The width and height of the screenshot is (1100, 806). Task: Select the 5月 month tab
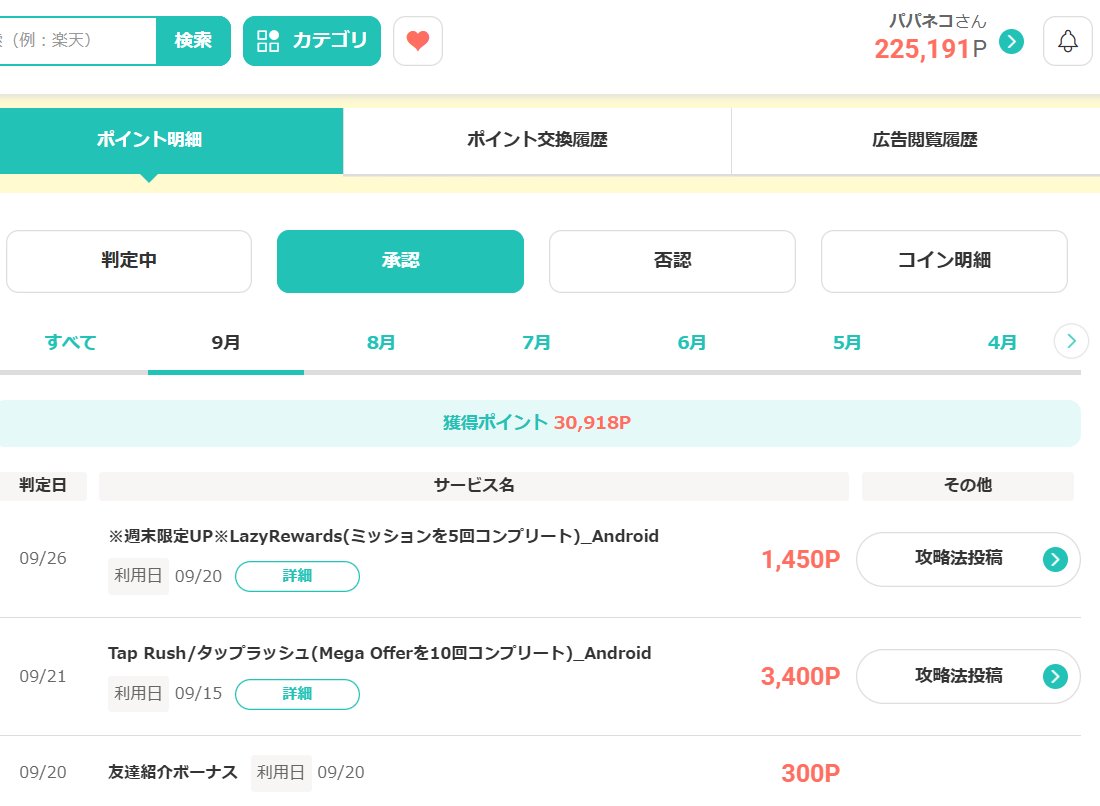(x=847, y=342)
